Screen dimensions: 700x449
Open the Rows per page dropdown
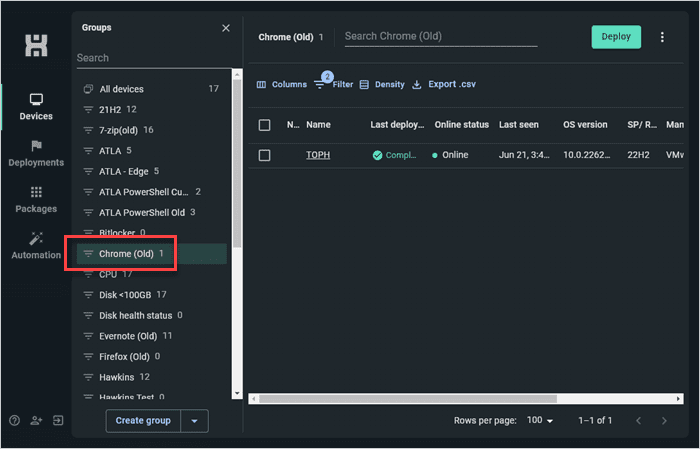coord(540,420)
